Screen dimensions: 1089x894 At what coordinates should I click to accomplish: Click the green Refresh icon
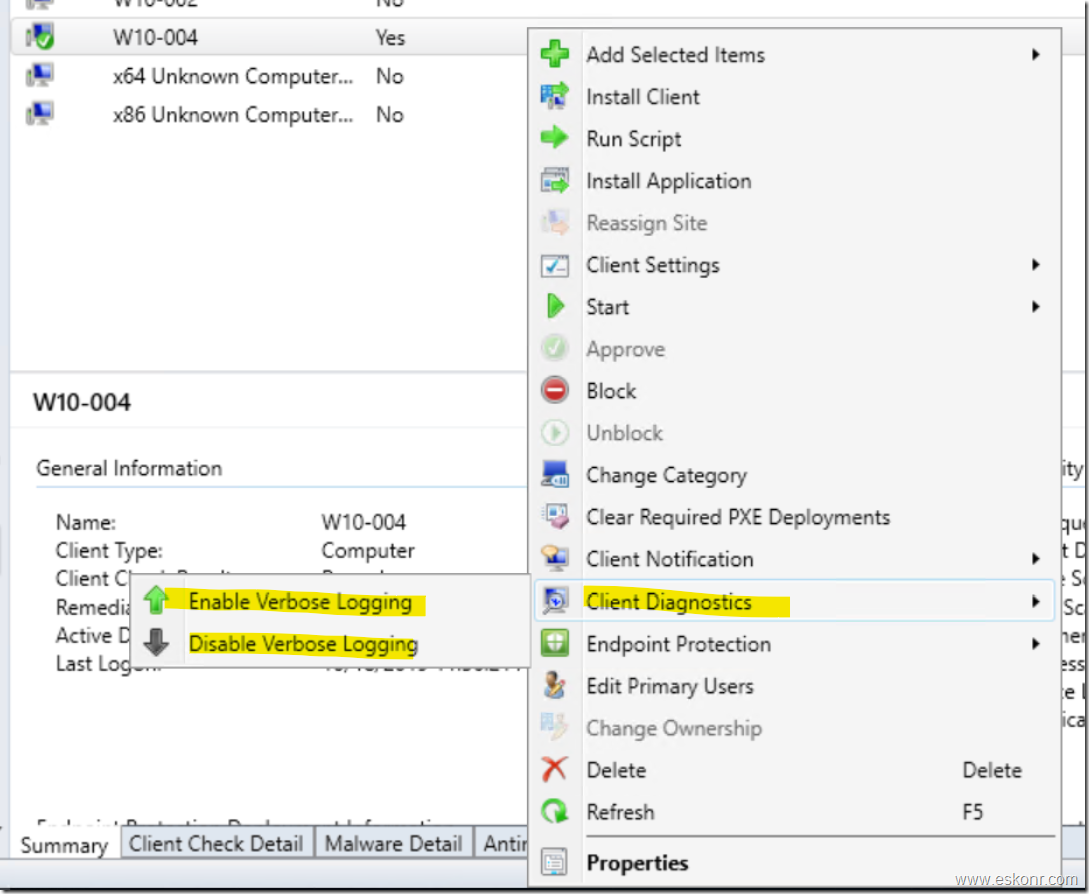pos(556,811)
